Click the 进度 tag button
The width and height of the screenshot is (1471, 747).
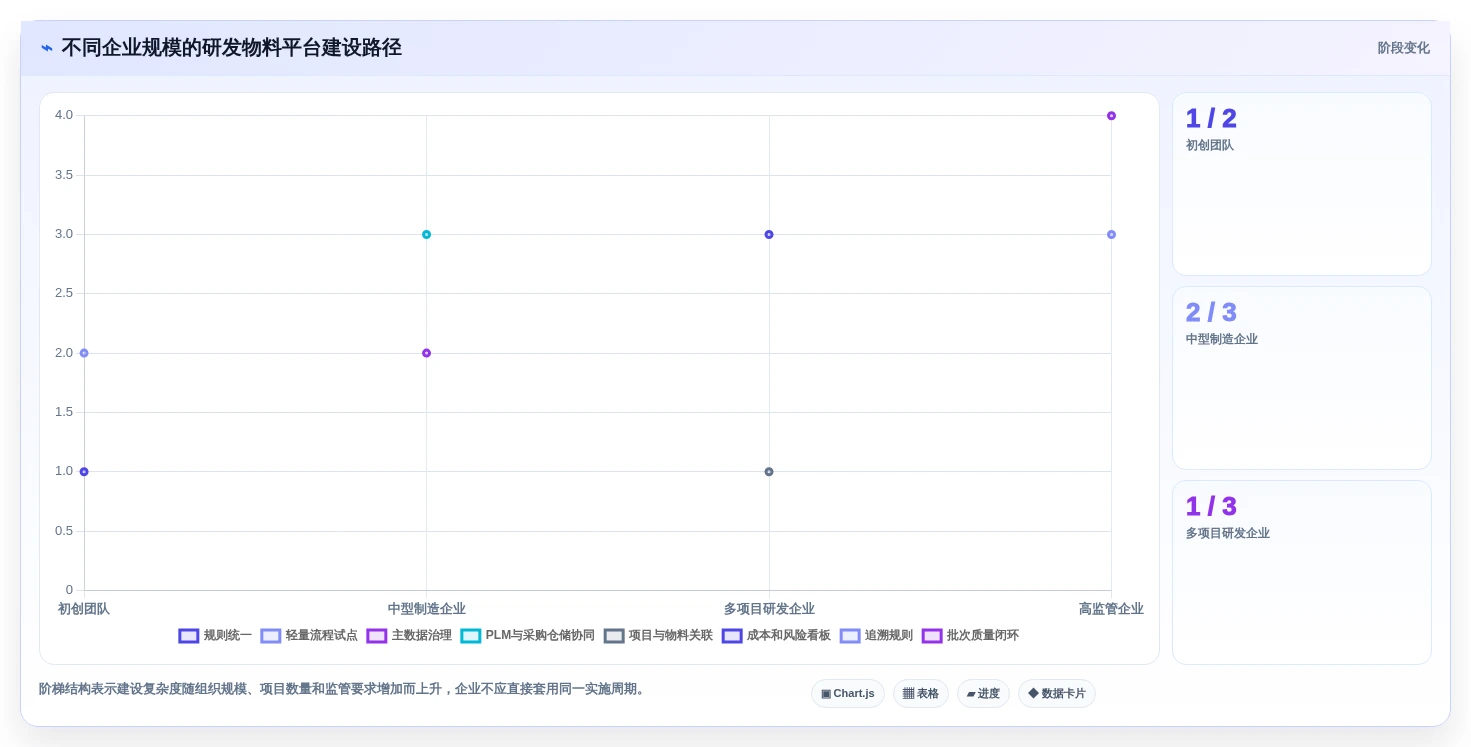[983, 693]
